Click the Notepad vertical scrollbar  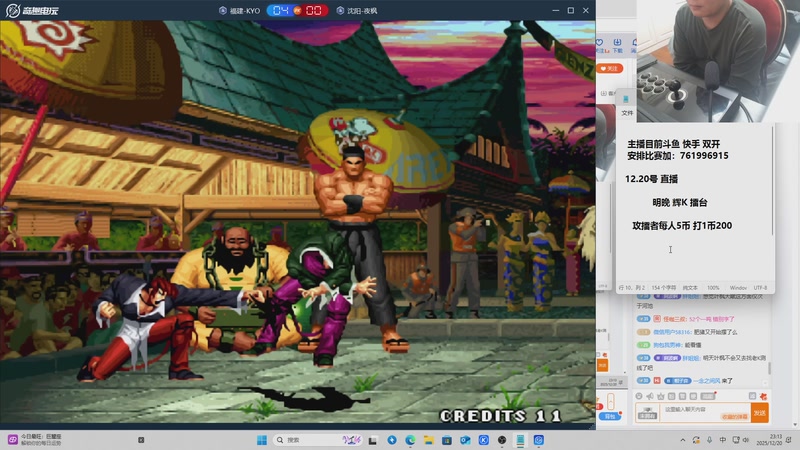(772, 181)
